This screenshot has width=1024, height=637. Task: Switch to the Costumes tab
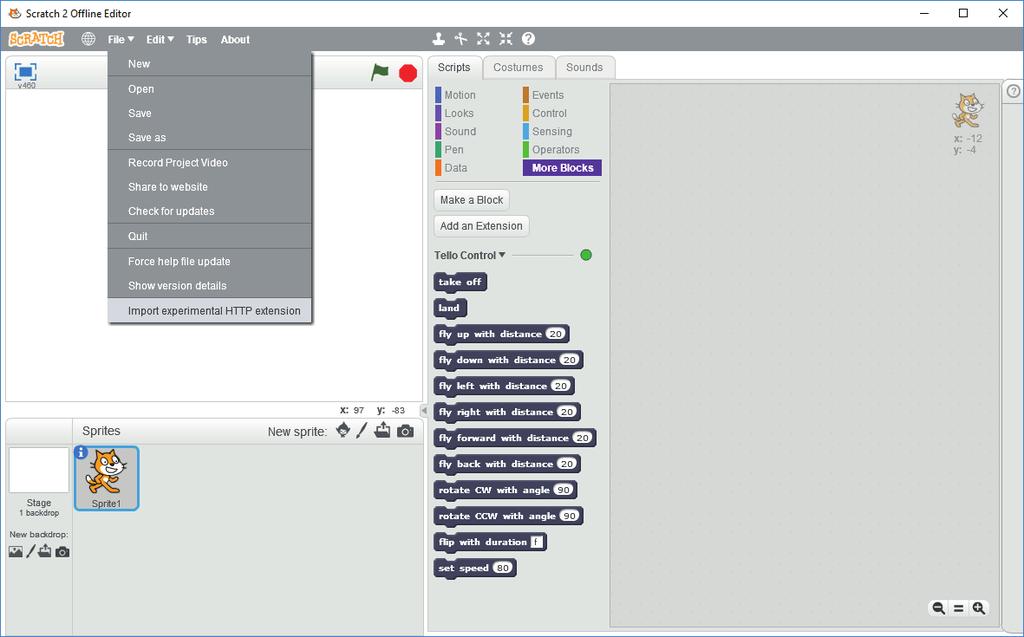[x=518, y=67]
